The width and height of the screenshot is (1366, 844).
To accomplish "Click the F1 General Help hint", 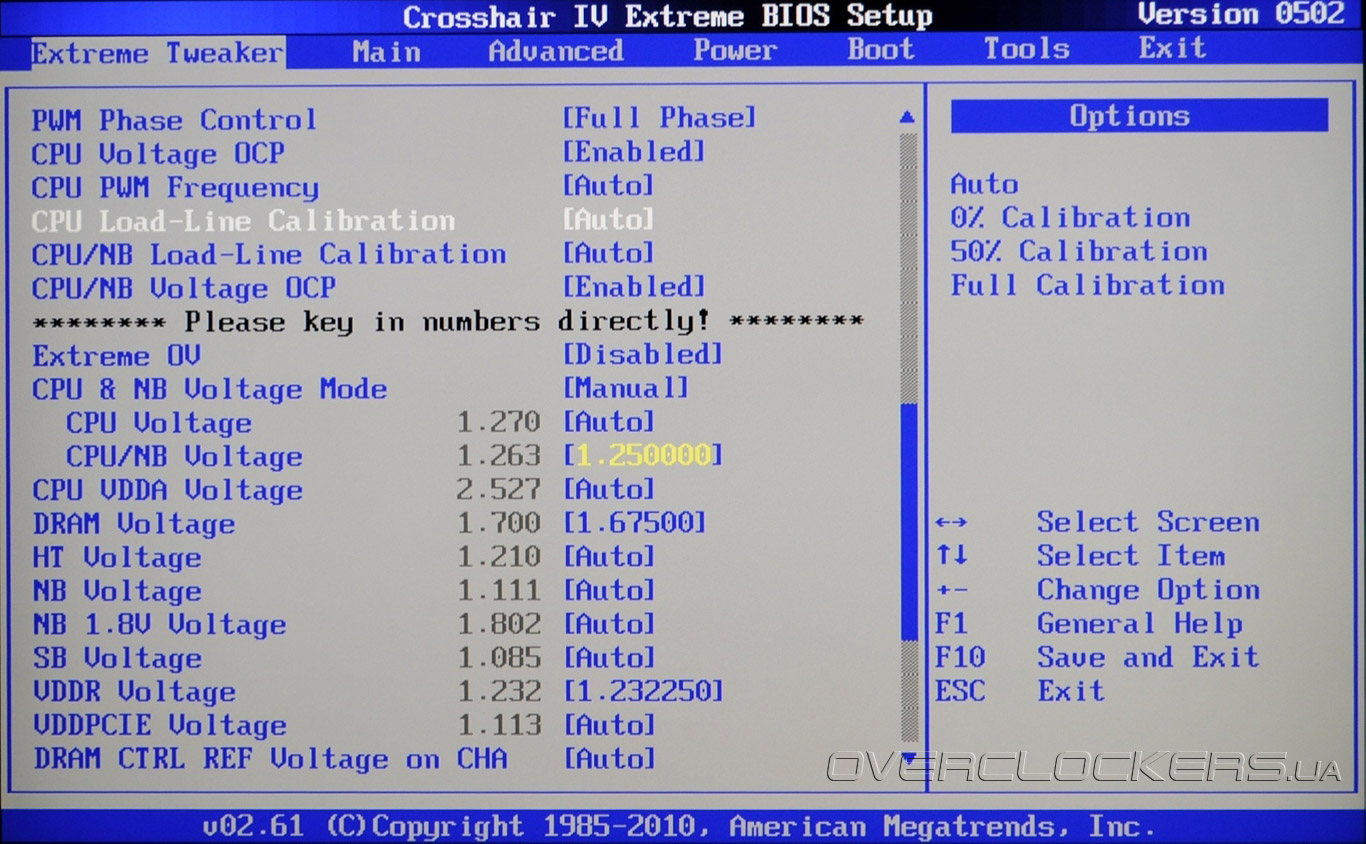I will tap(1089, 624).
